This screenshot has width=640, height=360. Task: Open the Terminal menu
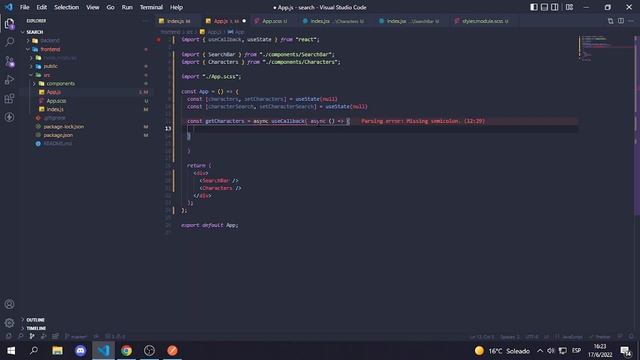(x=151, y=7)
